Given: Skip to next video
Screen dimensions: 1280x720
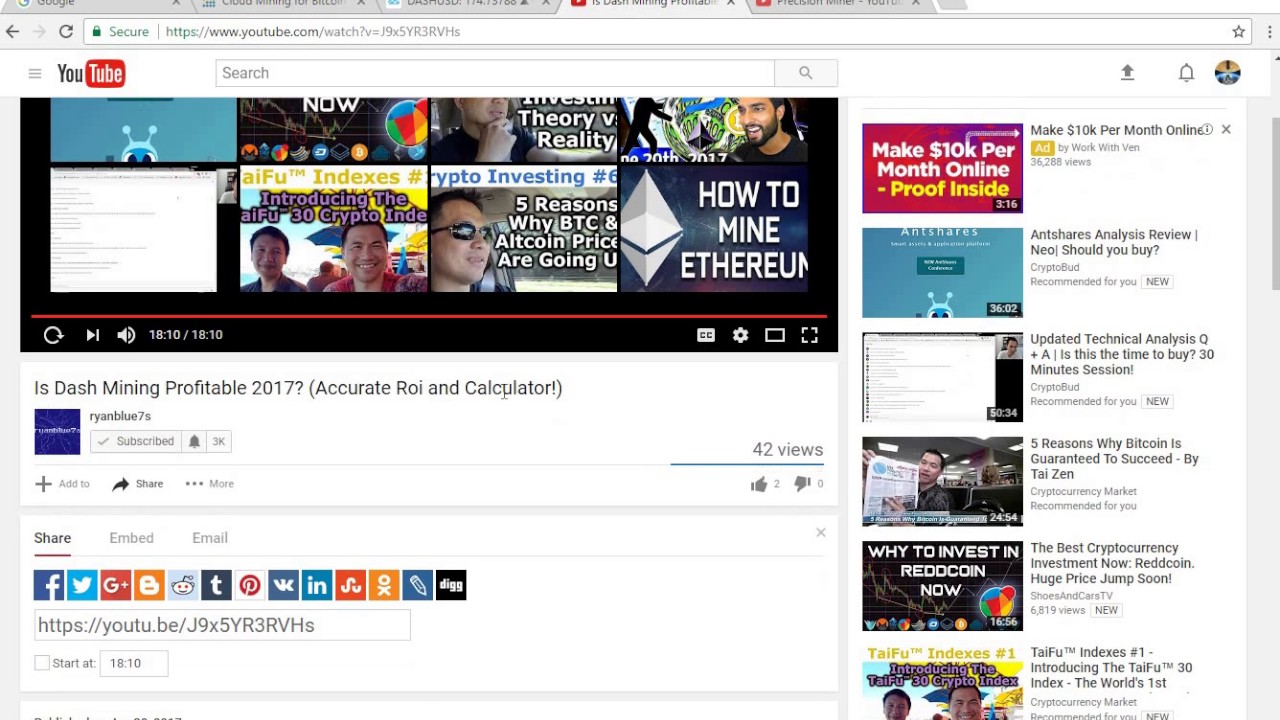Looking at the screenshot, I should coord(92,335).
